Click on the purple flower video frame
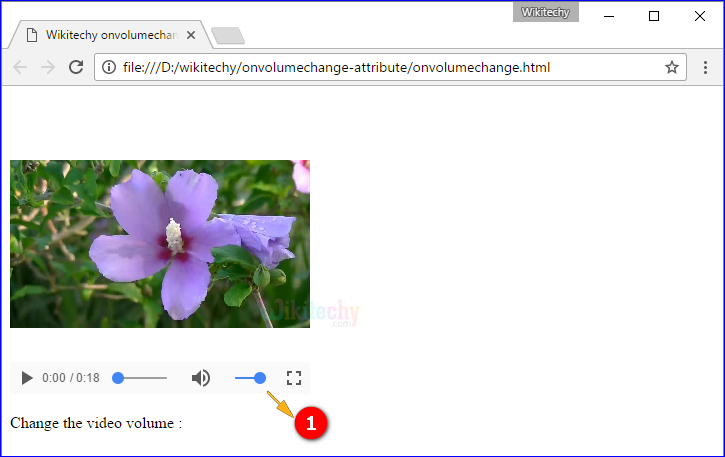Image resolution: width=725 pixels, height=457 pixels. click(160, 243)
